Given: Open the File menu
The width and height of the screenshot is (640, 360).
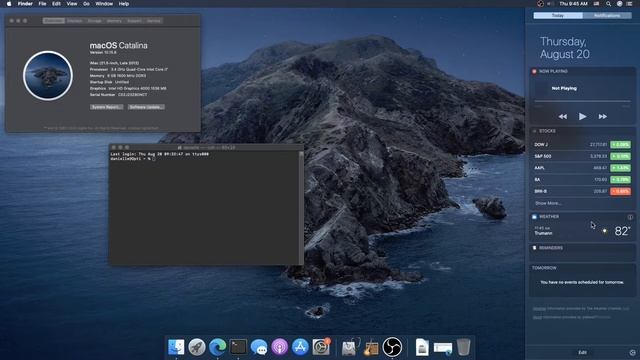Looking at the screenshot, I should tap(42, 4).
